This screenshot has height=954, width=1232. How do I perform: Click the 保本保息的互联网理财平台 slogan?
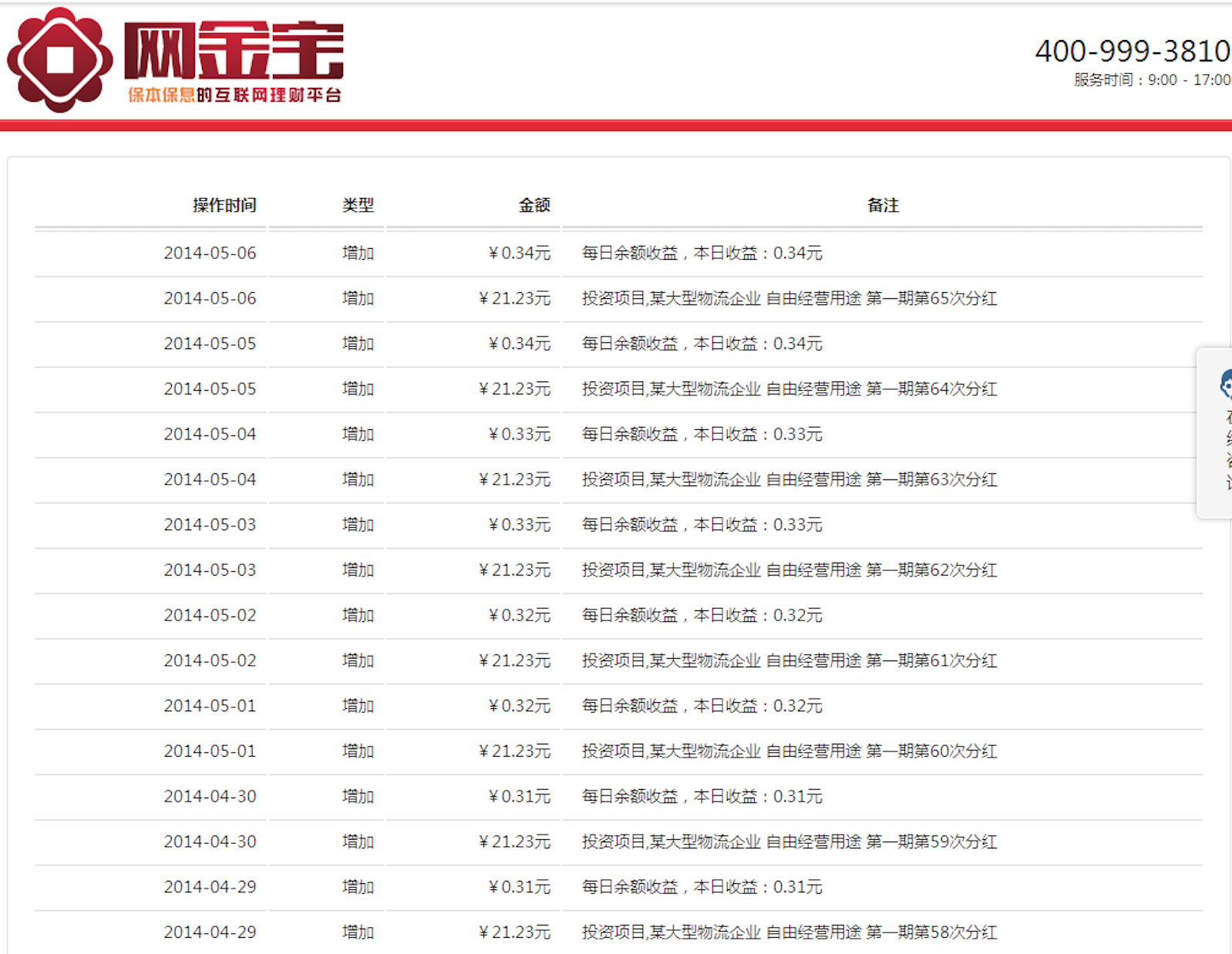[234, 95]
